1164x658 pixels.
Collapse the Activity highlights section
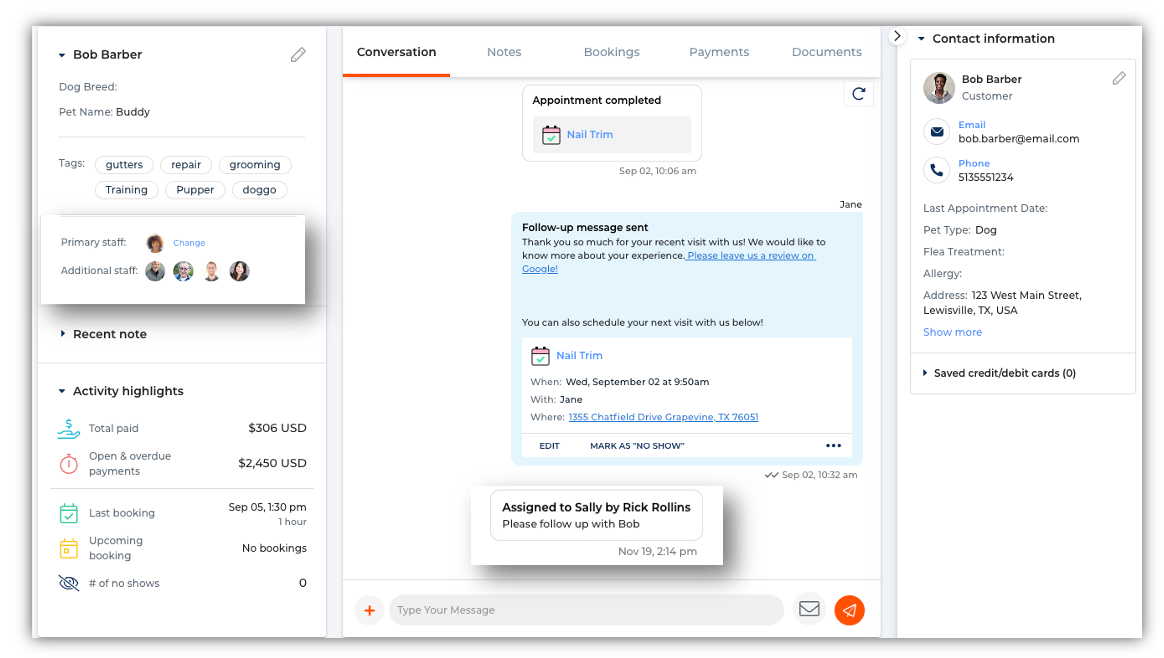127,391
